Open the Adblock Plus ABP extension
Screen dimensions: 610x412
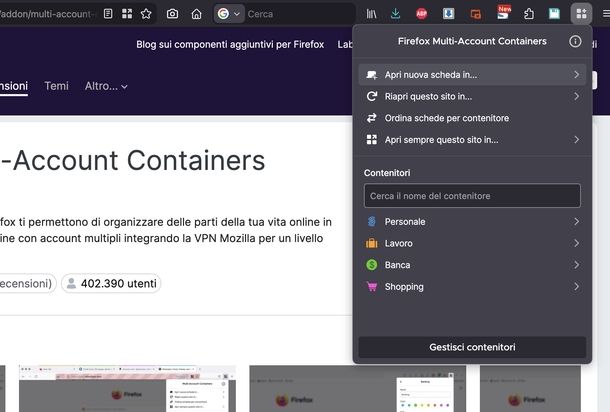click(x=421, y=14)
